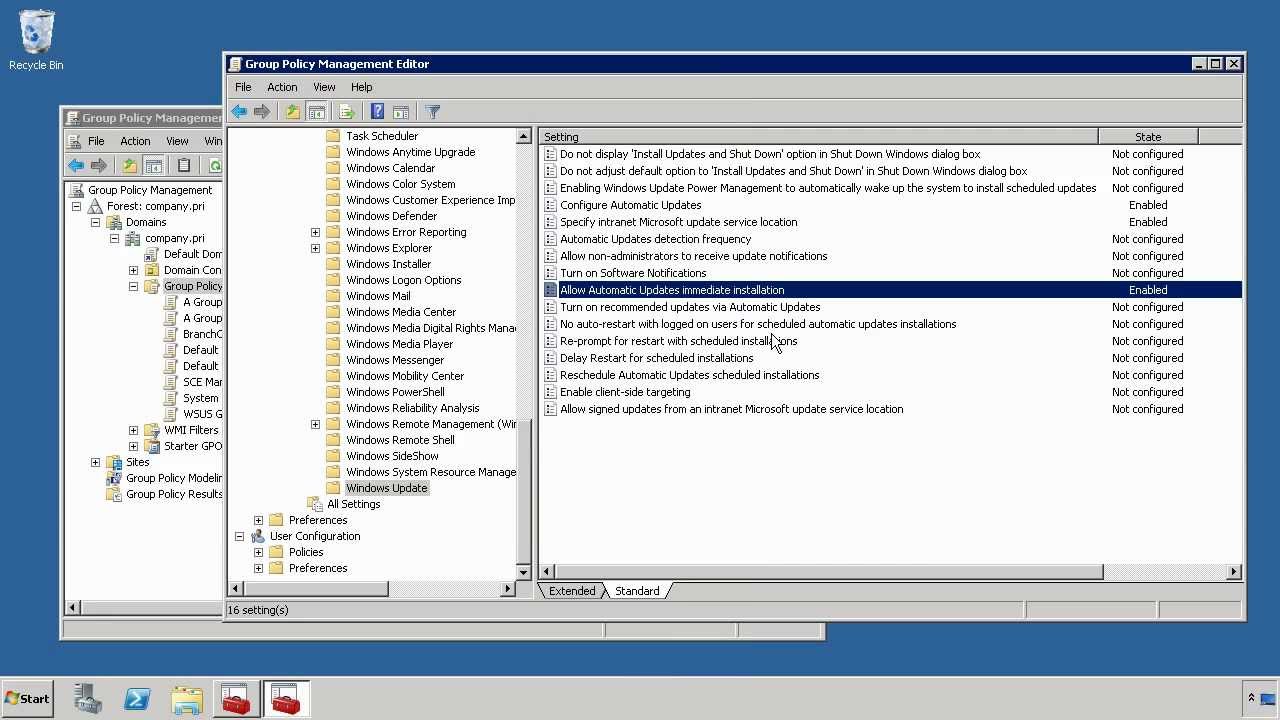Expand the Starter GPO node
1280x720 pixels.
133,446
